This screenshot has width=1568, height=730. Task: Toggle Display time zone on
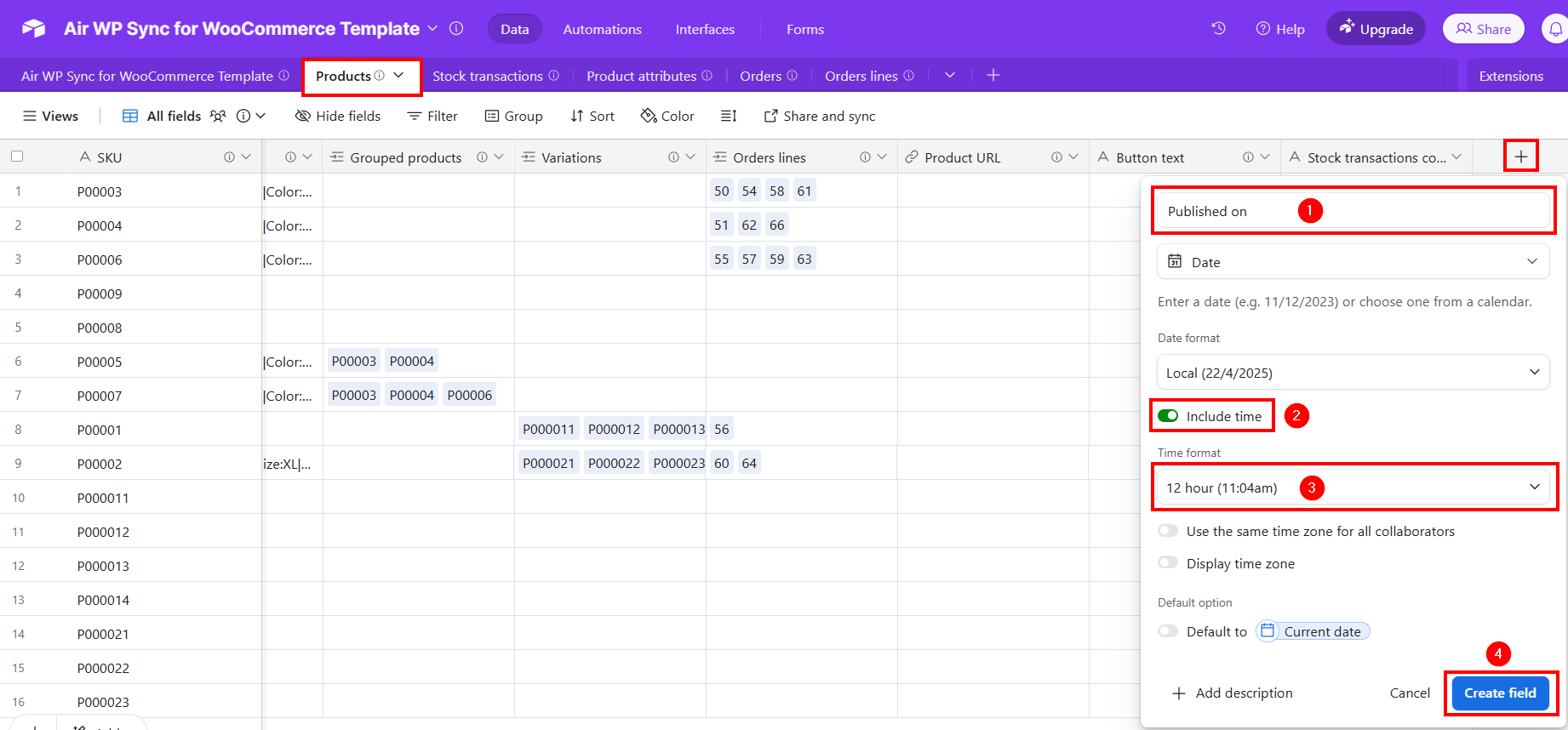(x=1168, y=563)
